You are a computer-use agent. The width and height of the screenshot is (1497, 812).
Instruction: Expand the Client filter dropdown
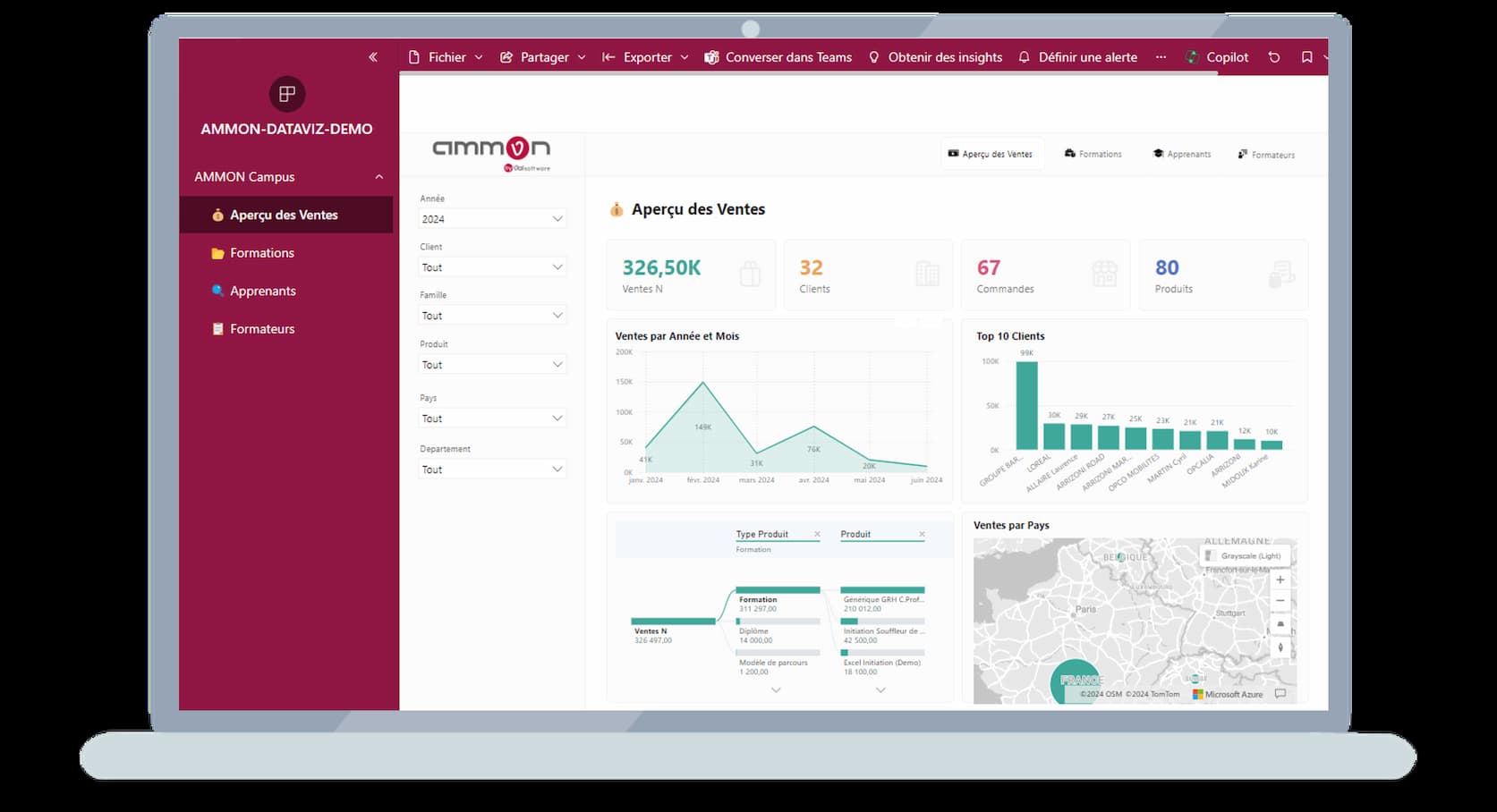(492, 267)
